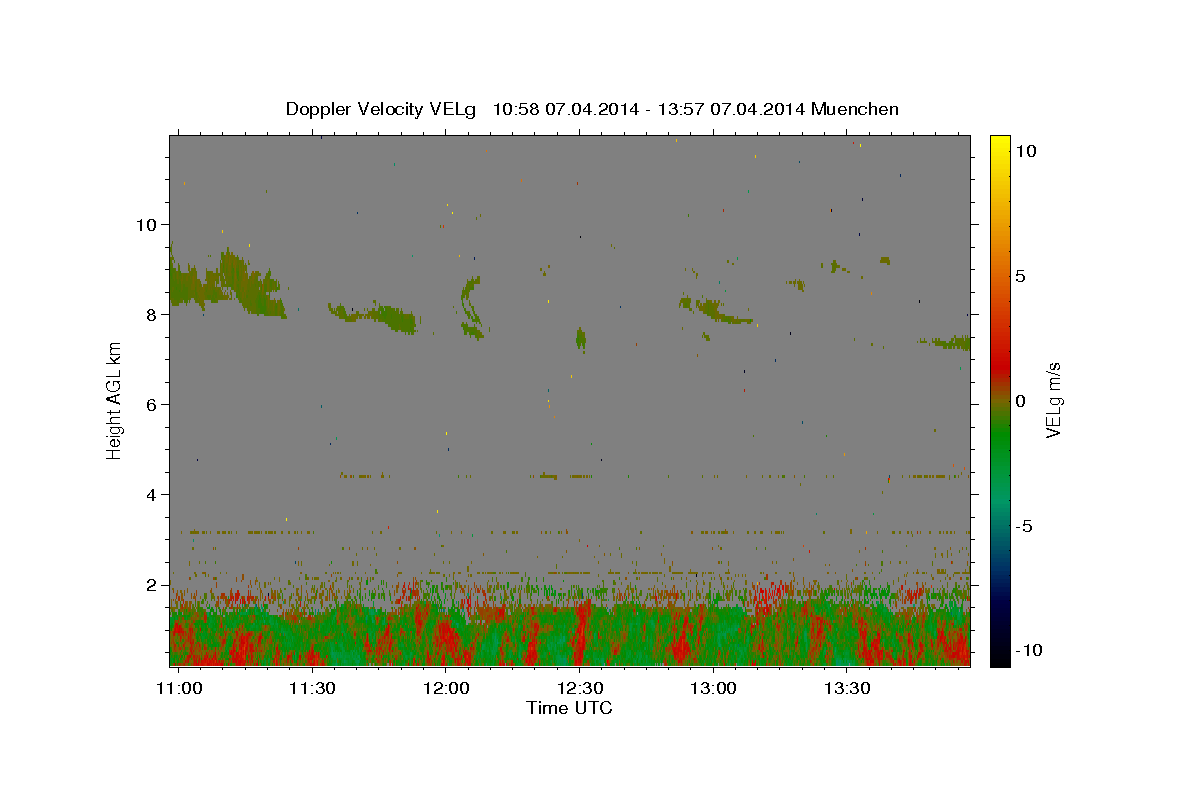
Task: Click the 'Time UTC' x-axis label
Action: 570,708
